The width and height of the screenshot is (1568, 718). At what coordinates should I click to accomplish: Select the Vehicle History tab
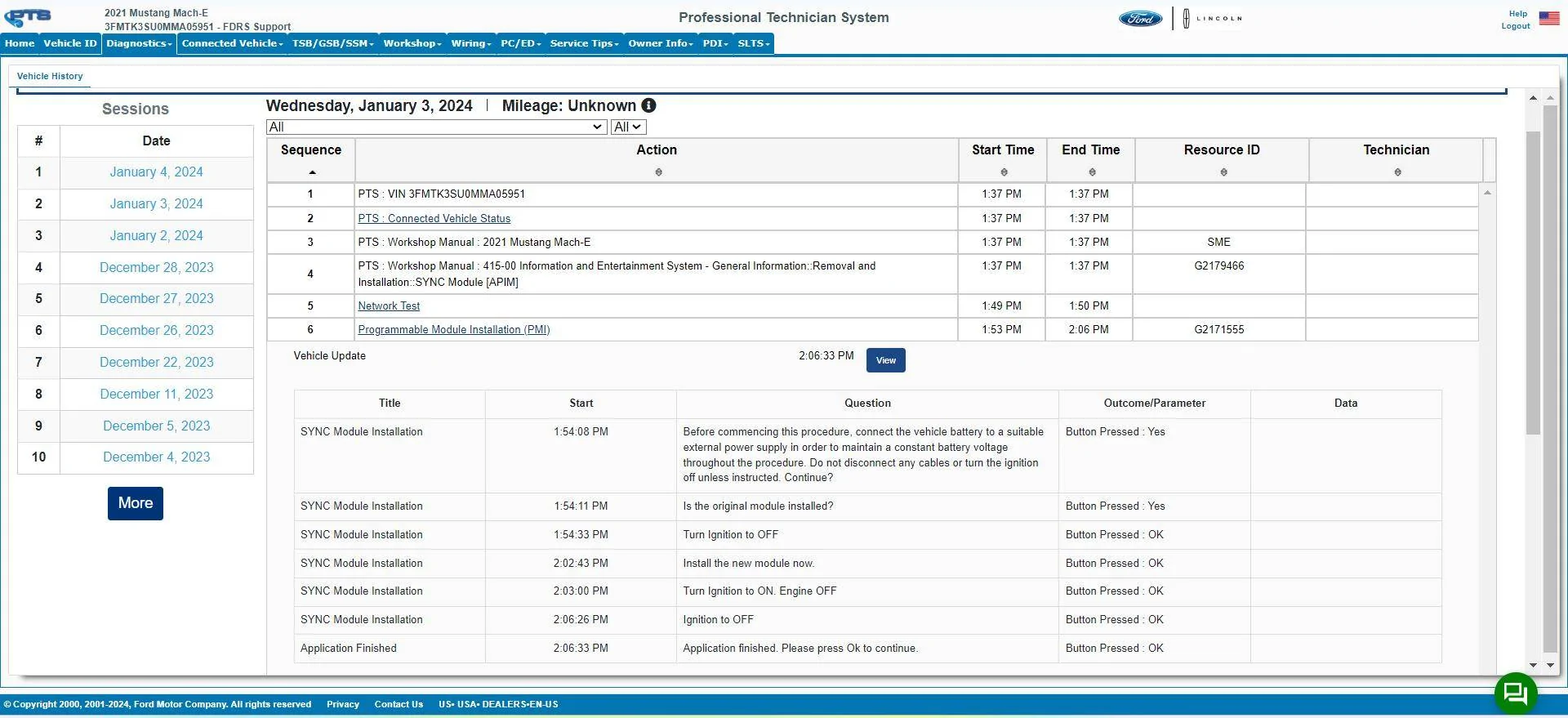tap(50, 76)
